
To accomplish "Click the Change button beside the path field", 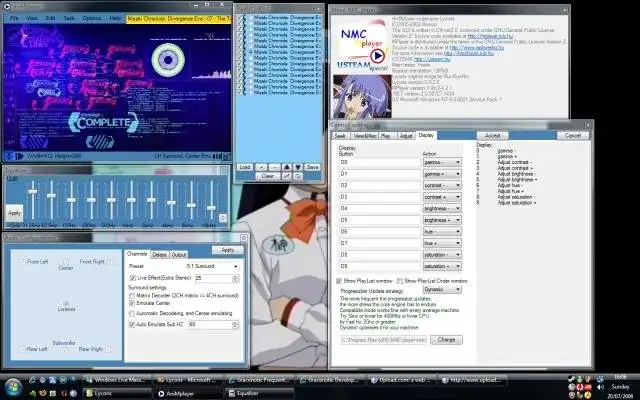I will pos(446,340).
